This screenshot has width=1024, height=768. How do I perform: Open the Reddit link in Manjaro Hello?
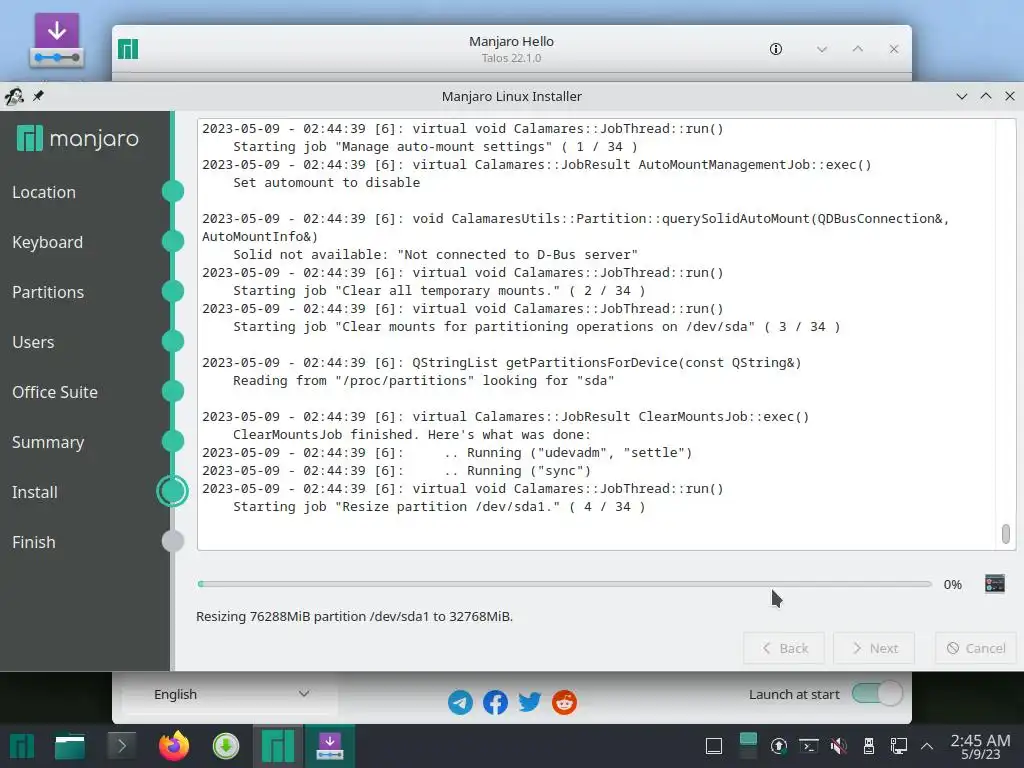point(564,703)
